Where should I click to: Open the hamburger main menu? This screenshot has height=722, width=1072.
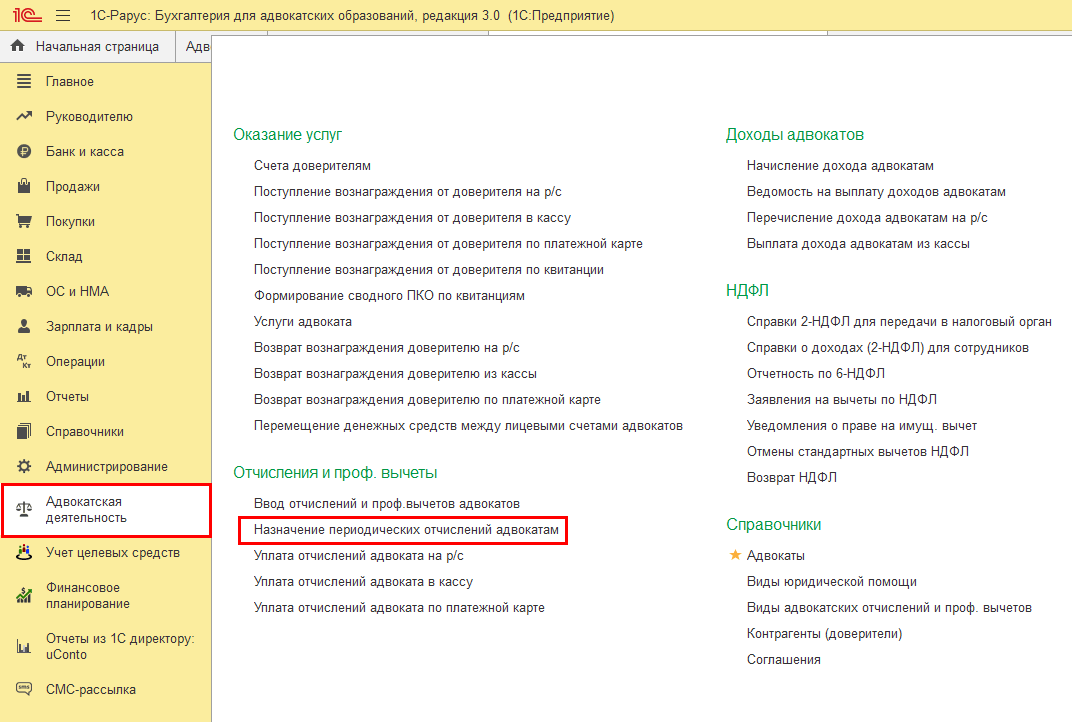[63, 16]
